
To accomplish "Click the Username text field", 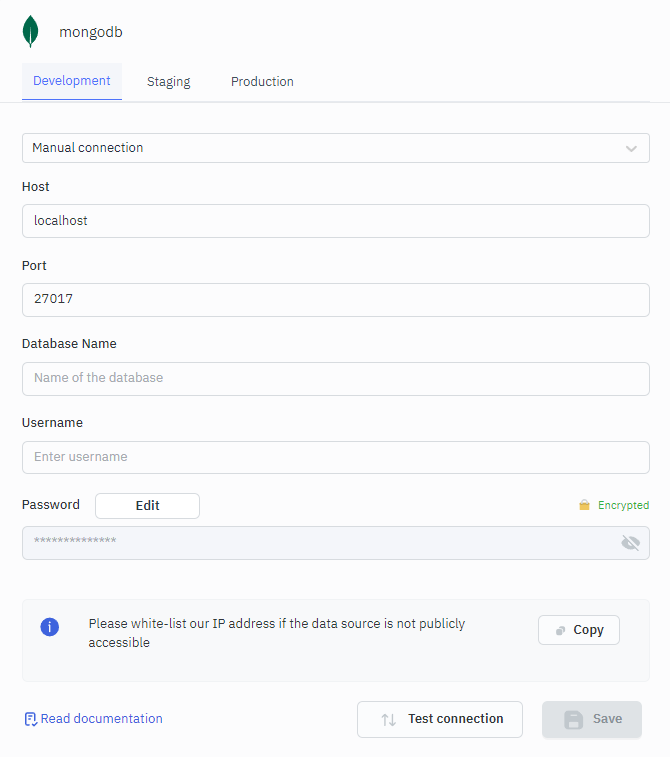I will tap(335, 457).
